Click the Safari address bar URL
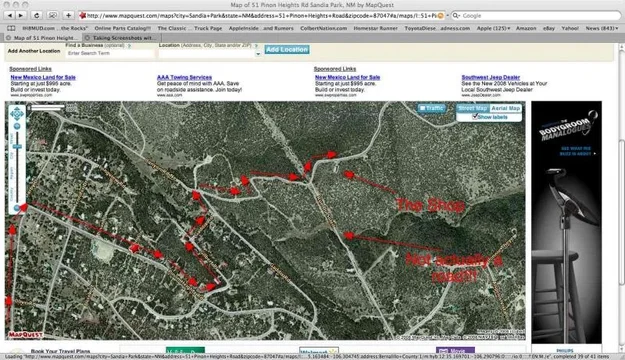This screenshot has width=625, height=360. pyautogui.click(x=261, y=16)
